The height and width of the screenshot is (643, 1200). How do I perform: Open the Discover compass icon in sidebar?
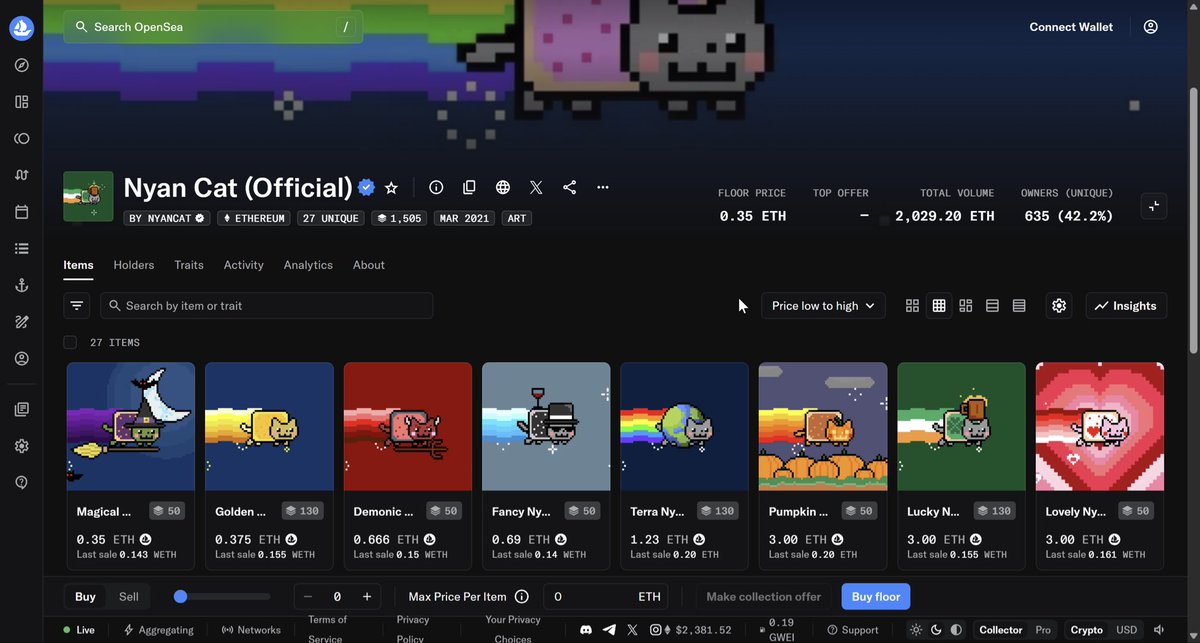pos(22,65)
